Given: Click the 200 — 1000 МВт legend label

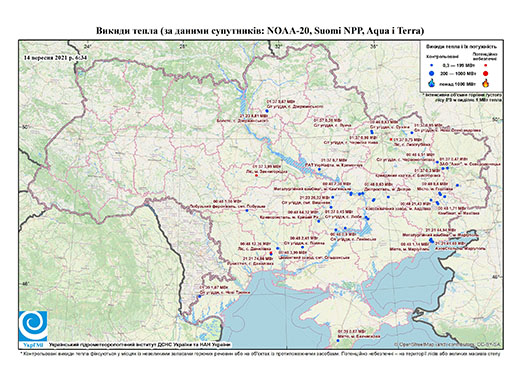Looking at the screenshot, I should pyautogui.click(x=457, y=74).
